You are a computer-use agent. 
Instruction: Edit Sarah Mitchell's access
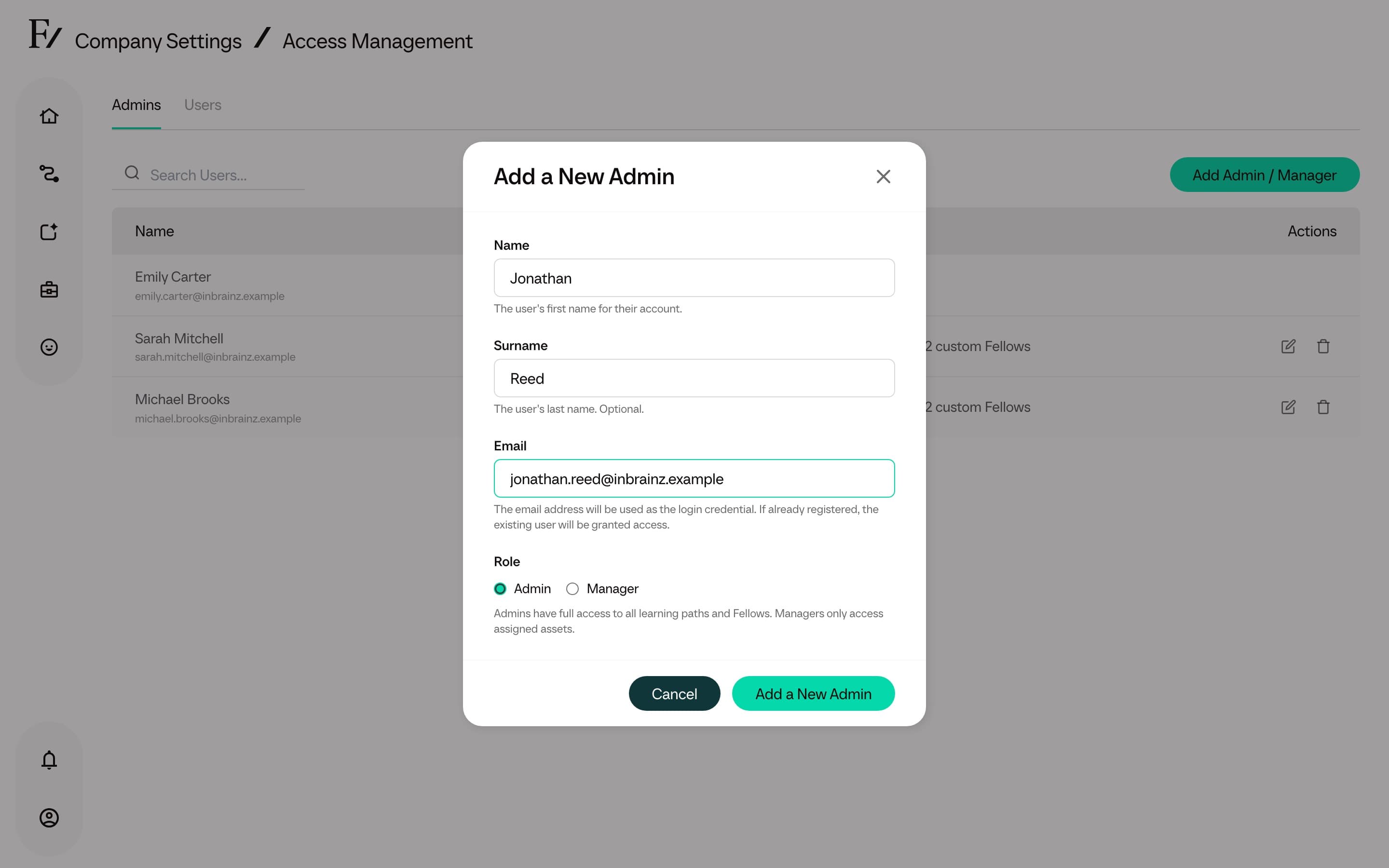[1288, 346]
